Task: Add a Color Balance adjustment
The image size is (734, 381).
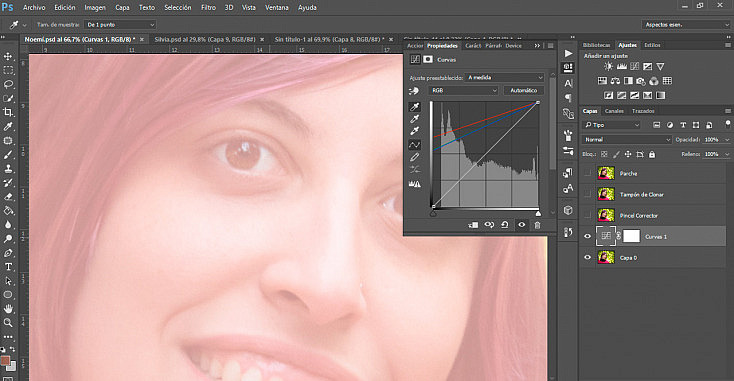Action: point(615,81)
